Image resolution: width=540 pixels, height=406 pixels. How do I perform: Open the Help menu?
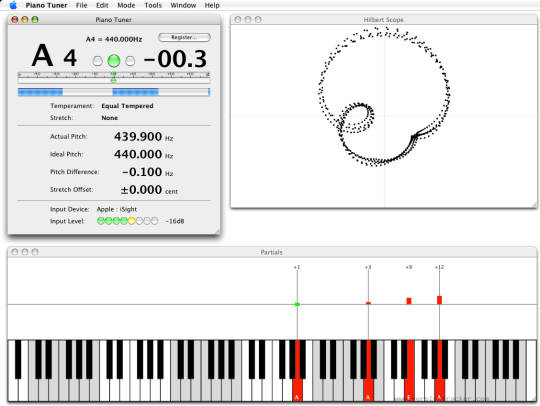212,6
